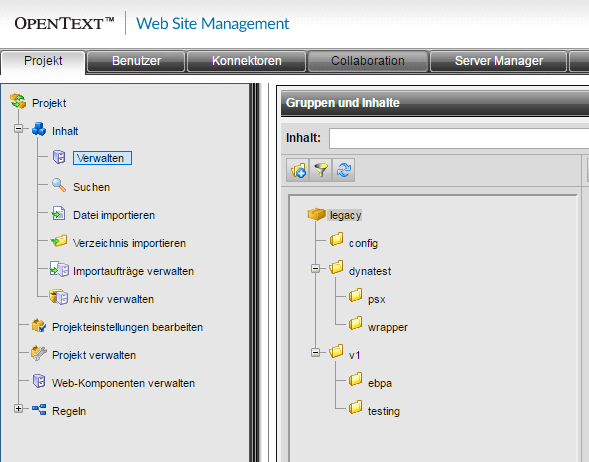Collapse the dynatest folder node
589x462 pixels.
pyautogui.click(x=316, y=269)
